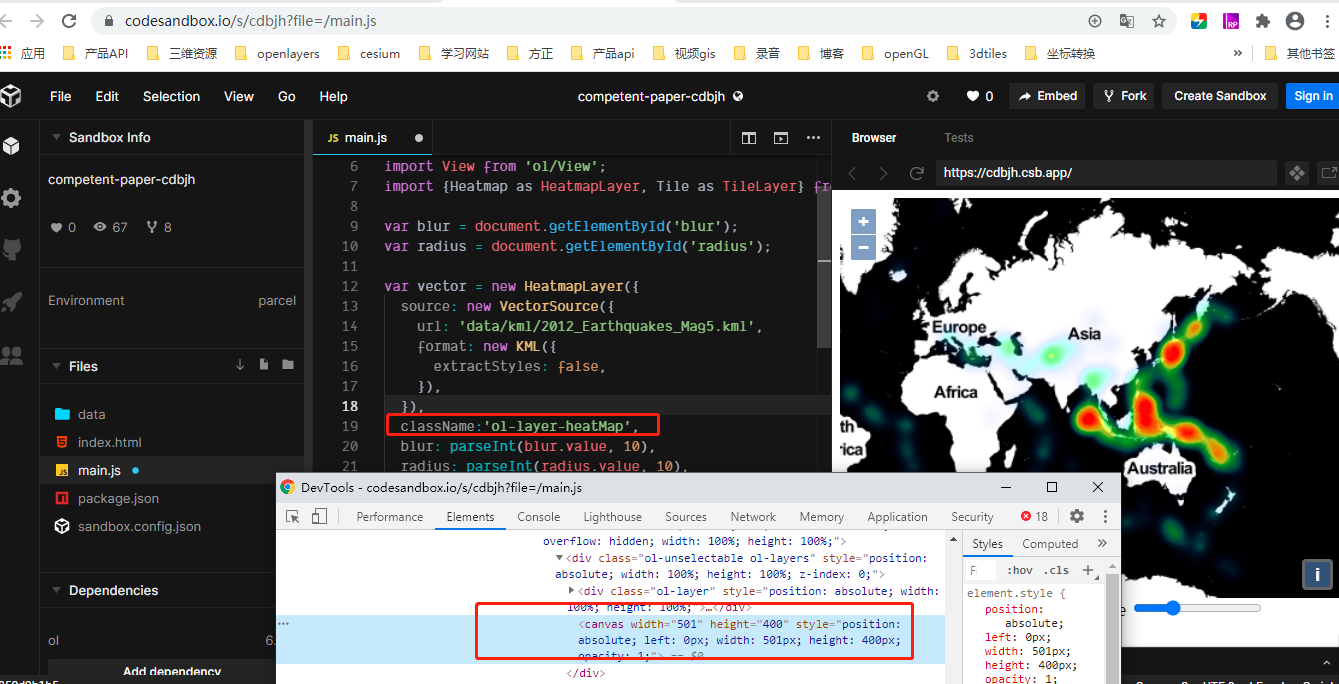Create a new file in the Files panel

point(264,364)
